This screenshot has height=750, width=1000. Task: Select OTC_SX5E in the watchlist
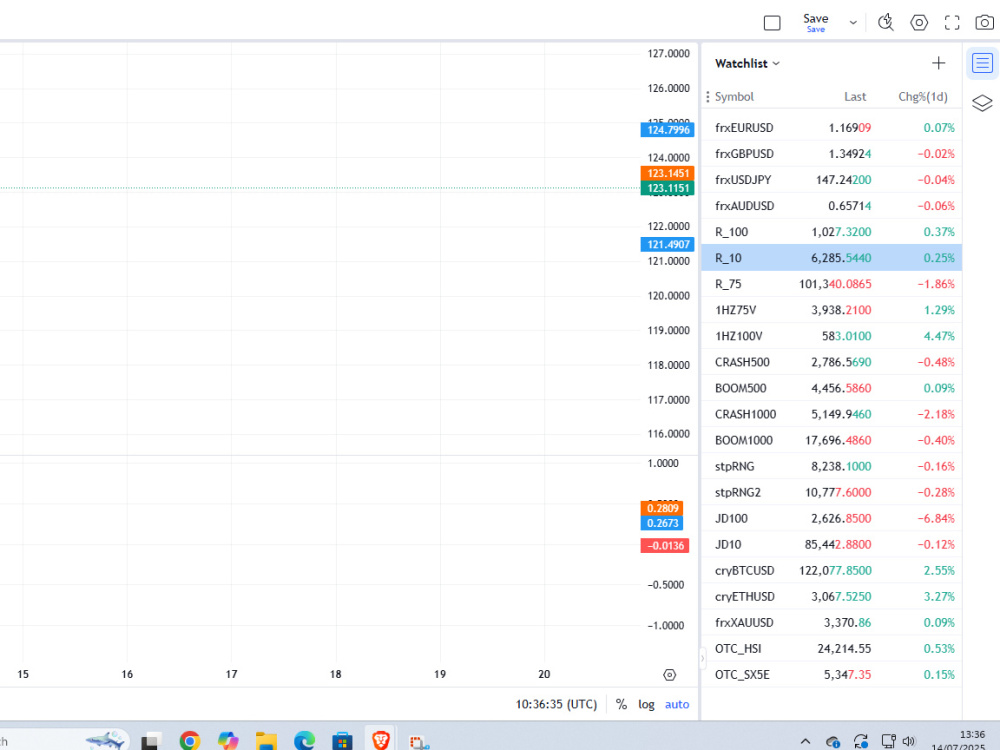[x=831, y=675]
